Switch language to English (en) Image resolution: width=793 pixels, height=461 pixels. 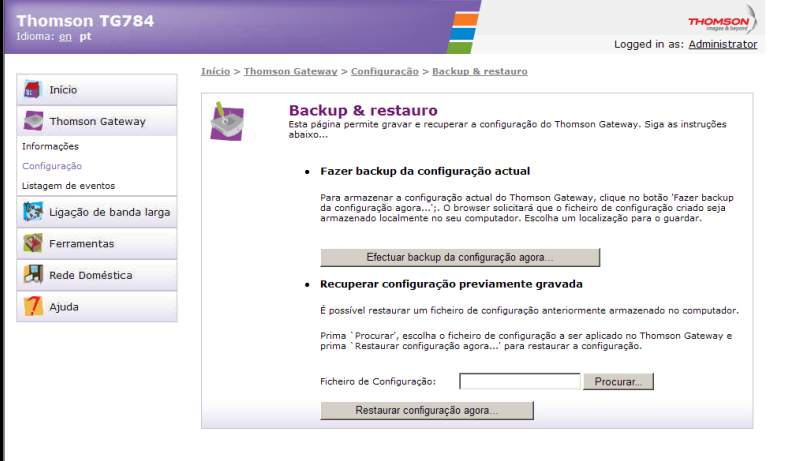coord(65,36)
